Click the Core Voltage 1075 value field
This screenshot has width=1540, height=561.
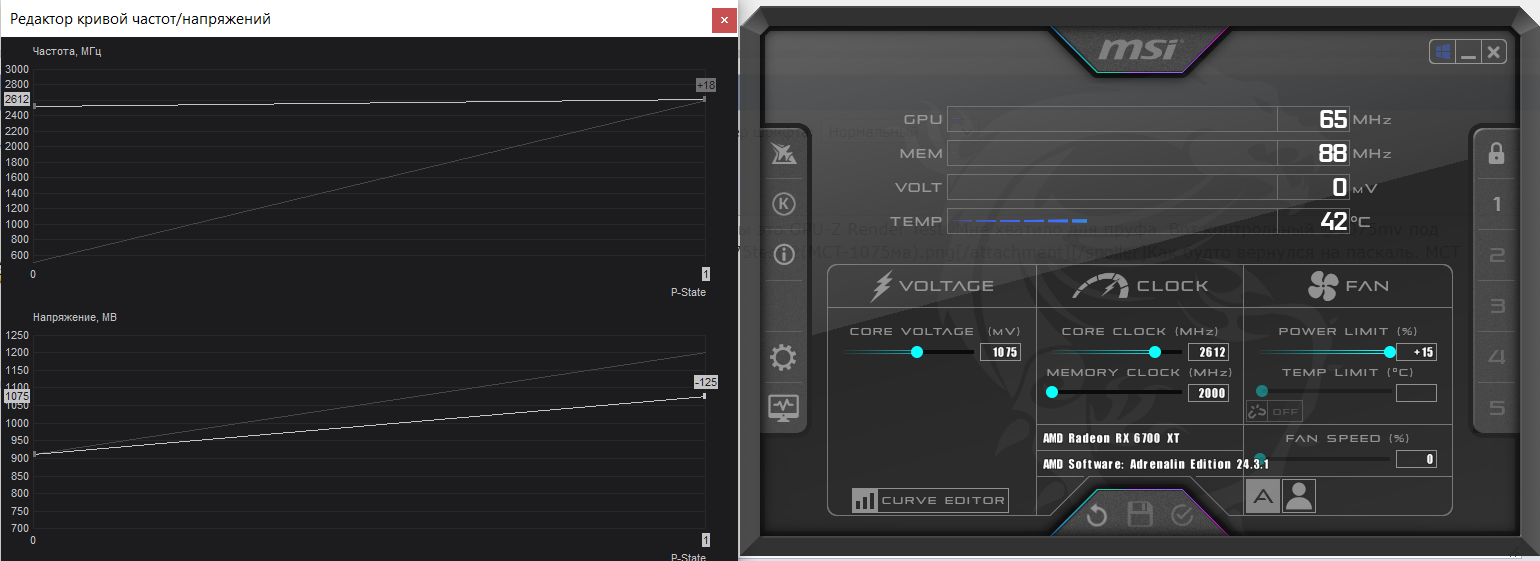click(x=1000, y=352)
